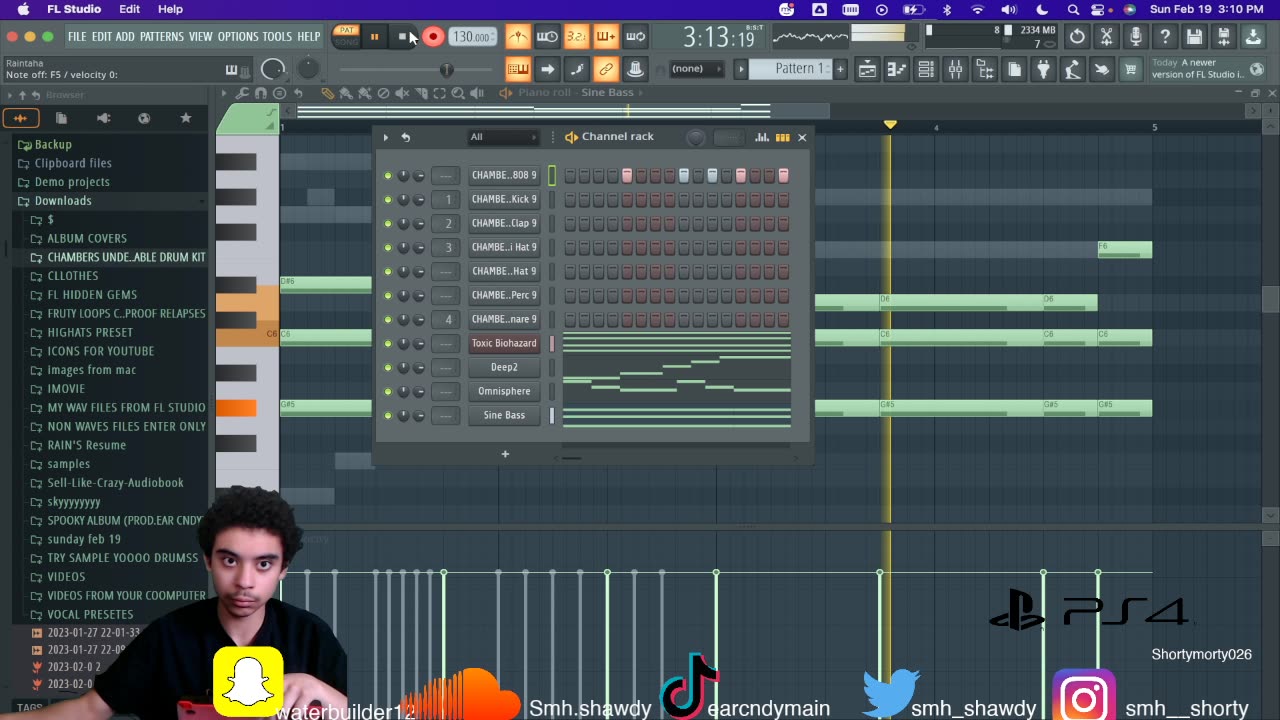Click the piano roll magnet snap icon

(x=261, y=93)
